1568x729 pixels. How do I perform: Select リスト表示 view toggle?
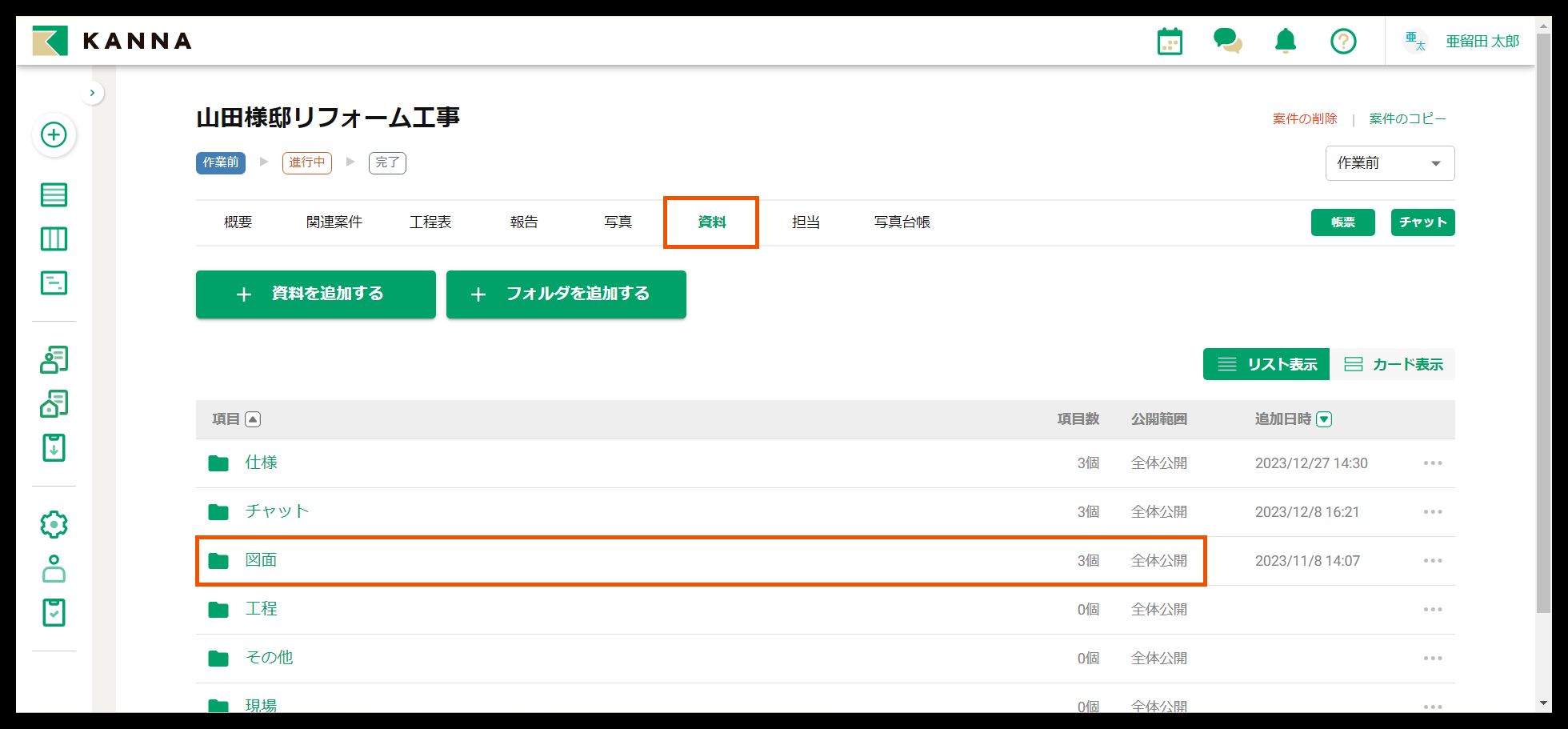[x=1266, y=364]
